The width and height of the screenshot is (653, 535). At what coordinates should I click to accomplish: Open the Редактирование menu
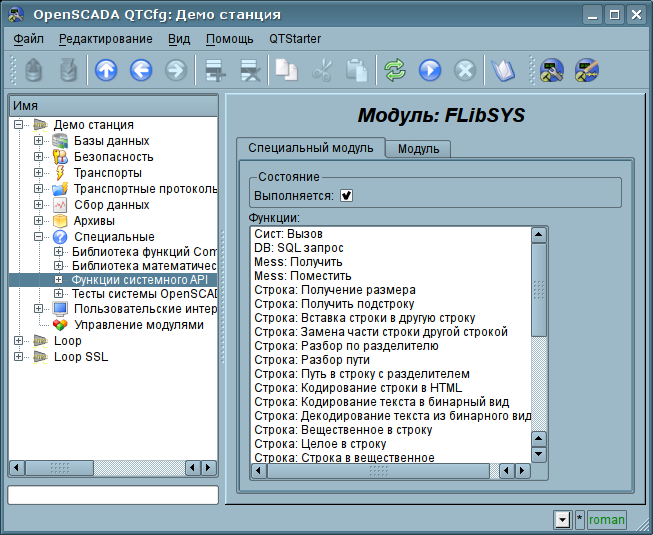point(105,39)
